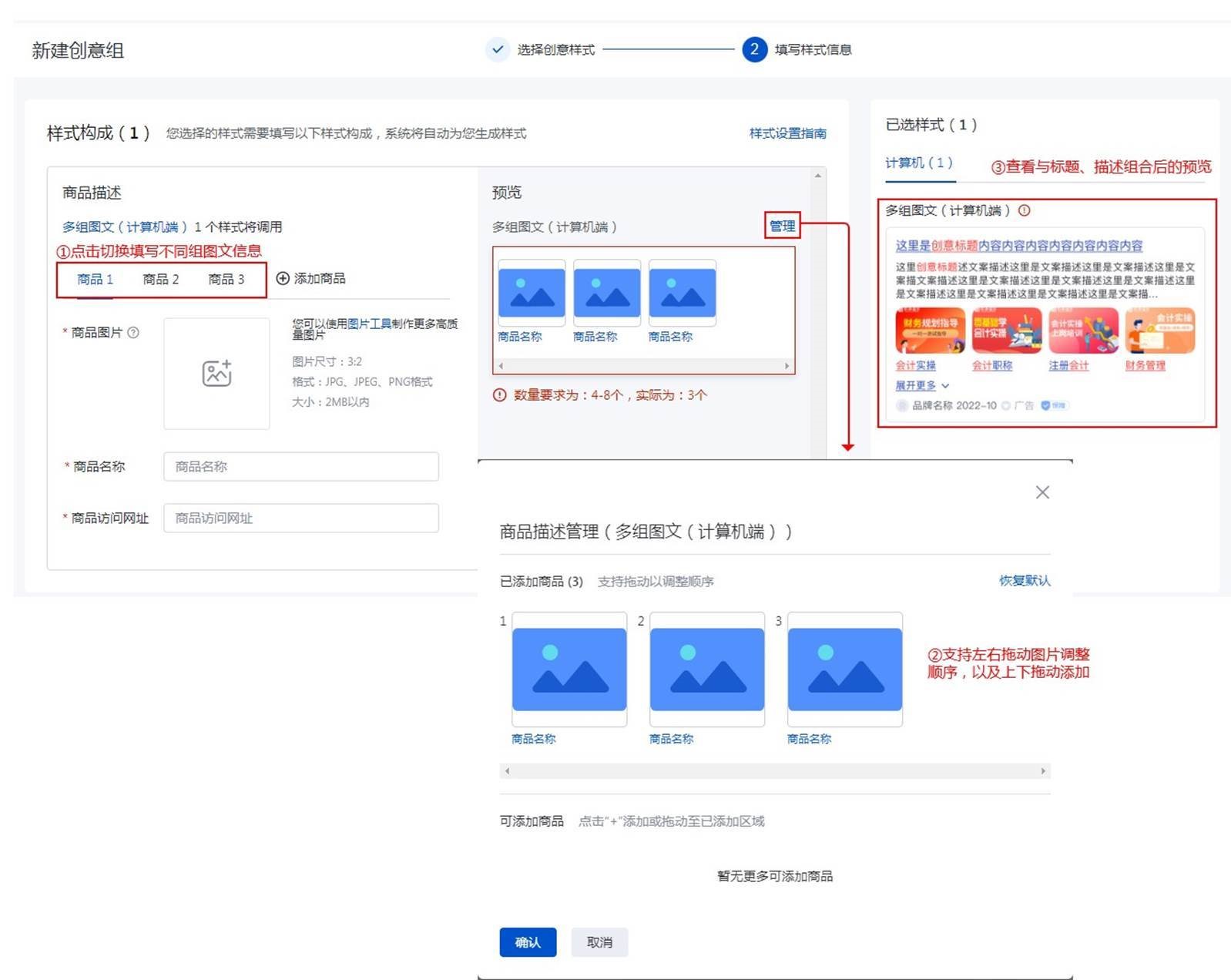Select the second product thumbnail in the dialog
Screen dimensions: 1231x980
[x=706, y=670]
